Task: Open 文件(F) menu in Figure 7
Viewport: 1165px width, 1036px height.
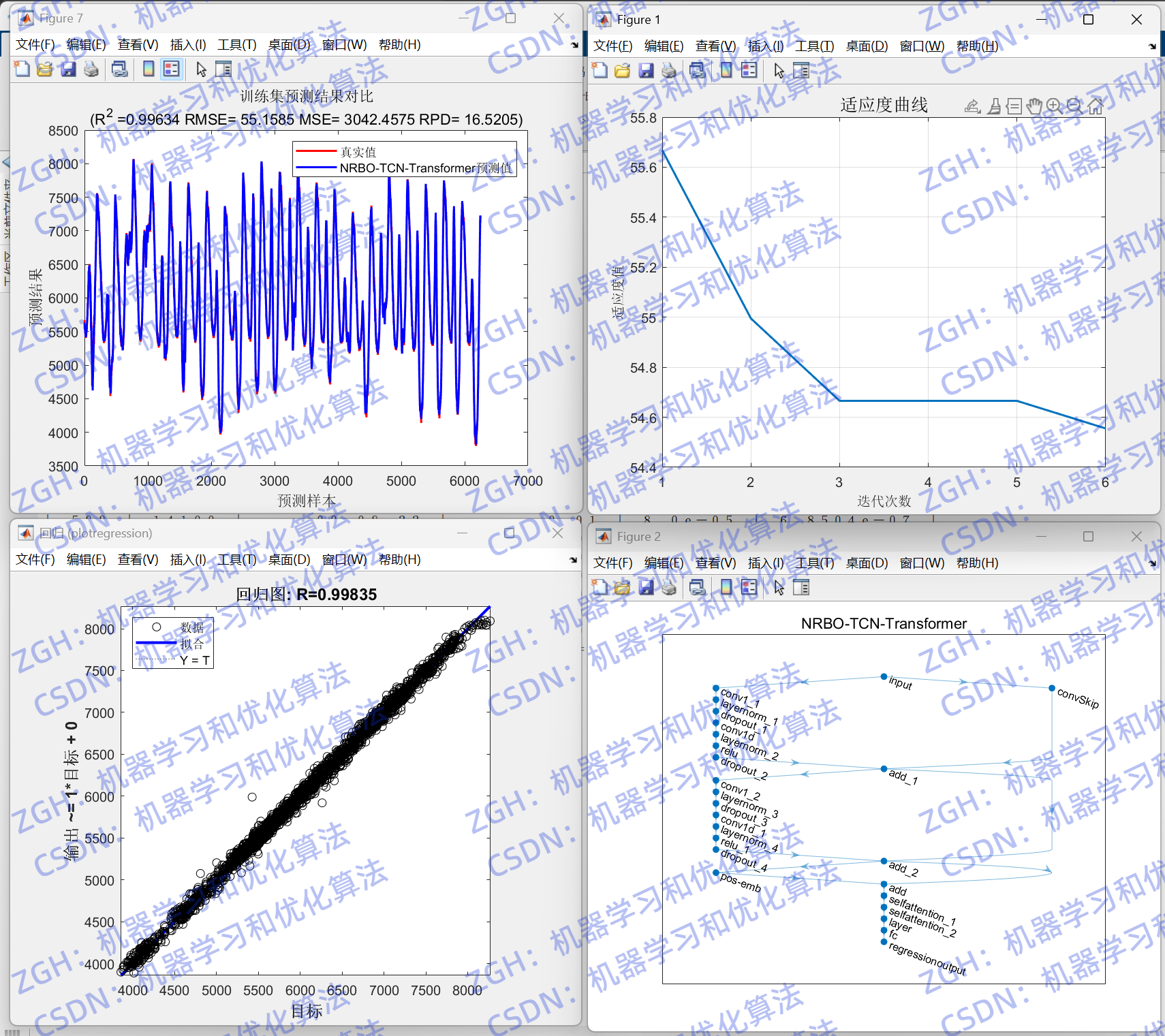Action: [35, 45]
